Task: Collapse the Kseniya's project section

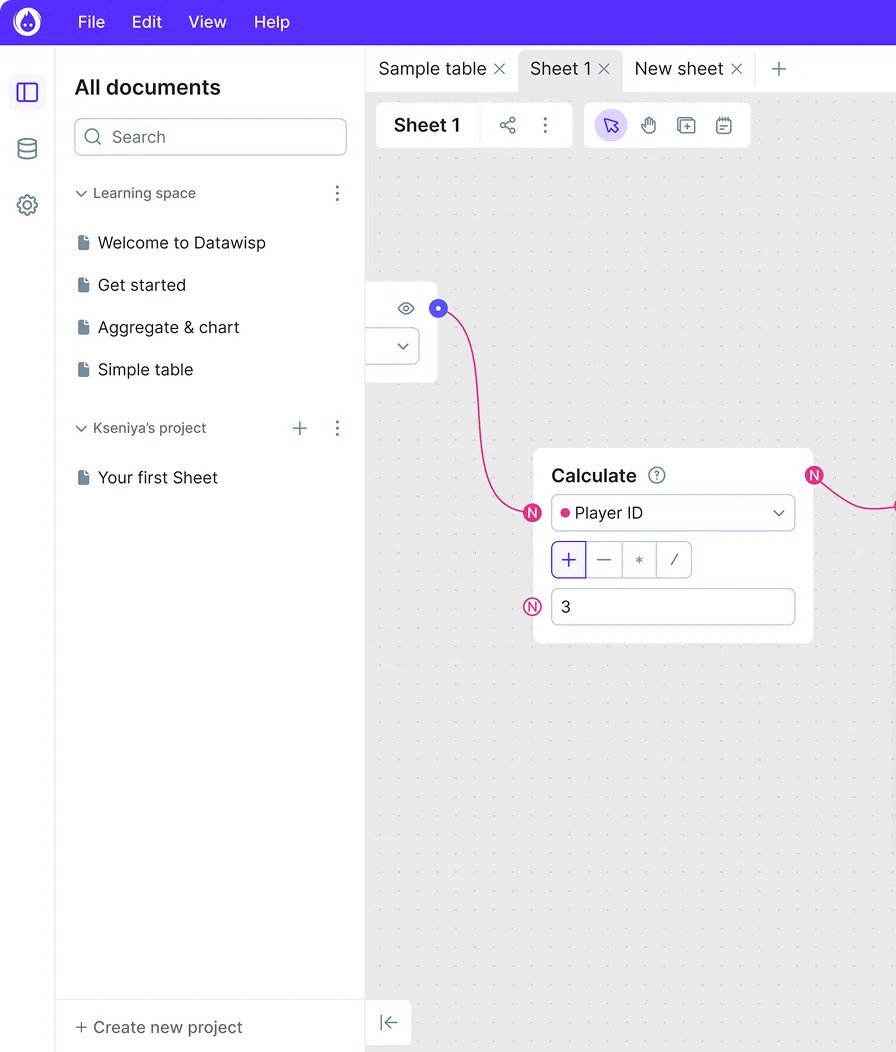Action: pyautogui.click(x=81, y=428)
